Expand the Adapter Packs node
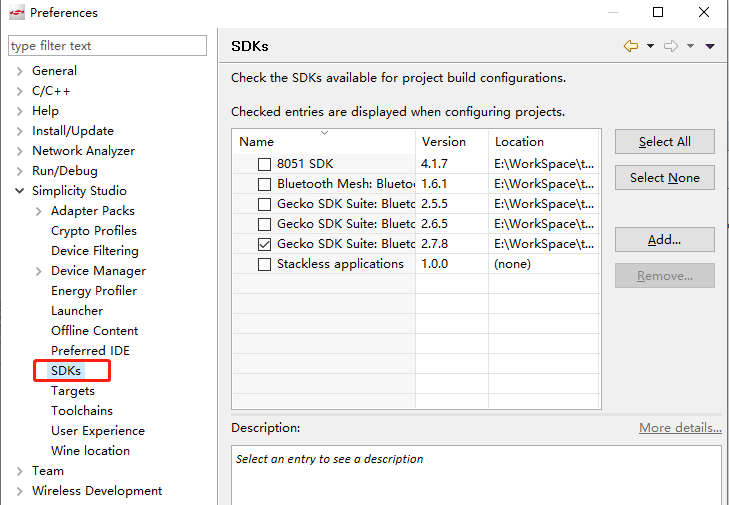This screenshot has width=729, height=505. point(39,211)
